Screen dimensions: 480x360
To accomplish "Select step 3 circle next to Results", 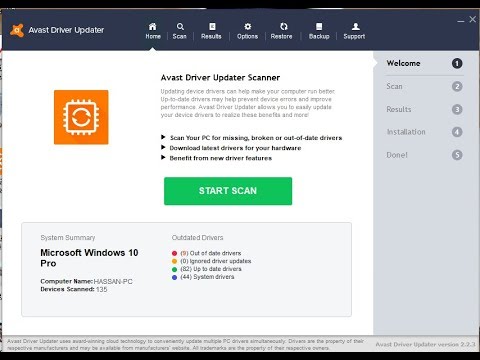I will [457, 109].
